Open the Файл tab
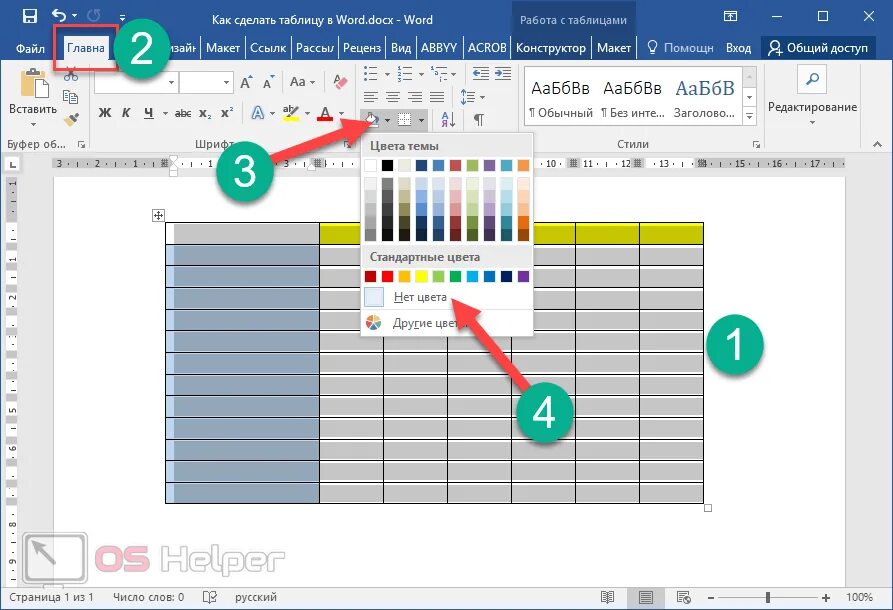893x610 pixels. click(x=30, y=48)
